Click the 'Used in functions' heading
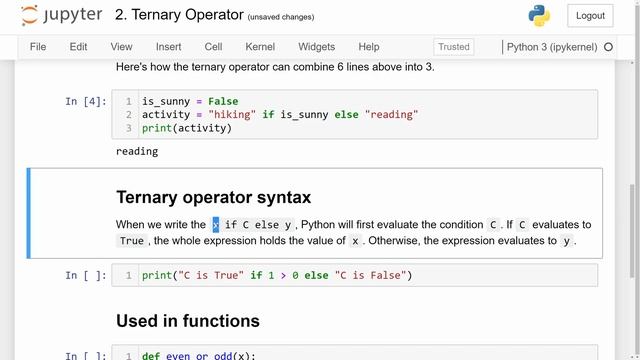The height and width of the screenshot is (360, 640). point(188,321)
